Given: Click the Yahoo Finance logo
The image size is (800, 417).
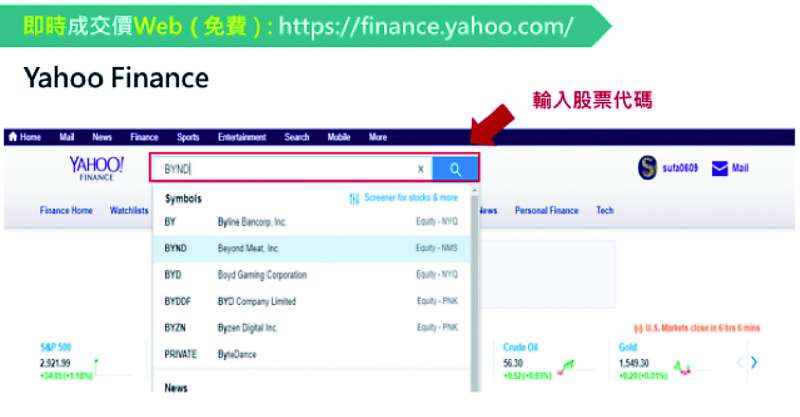Looking at the screenshot, I should [x=96, y=168].
